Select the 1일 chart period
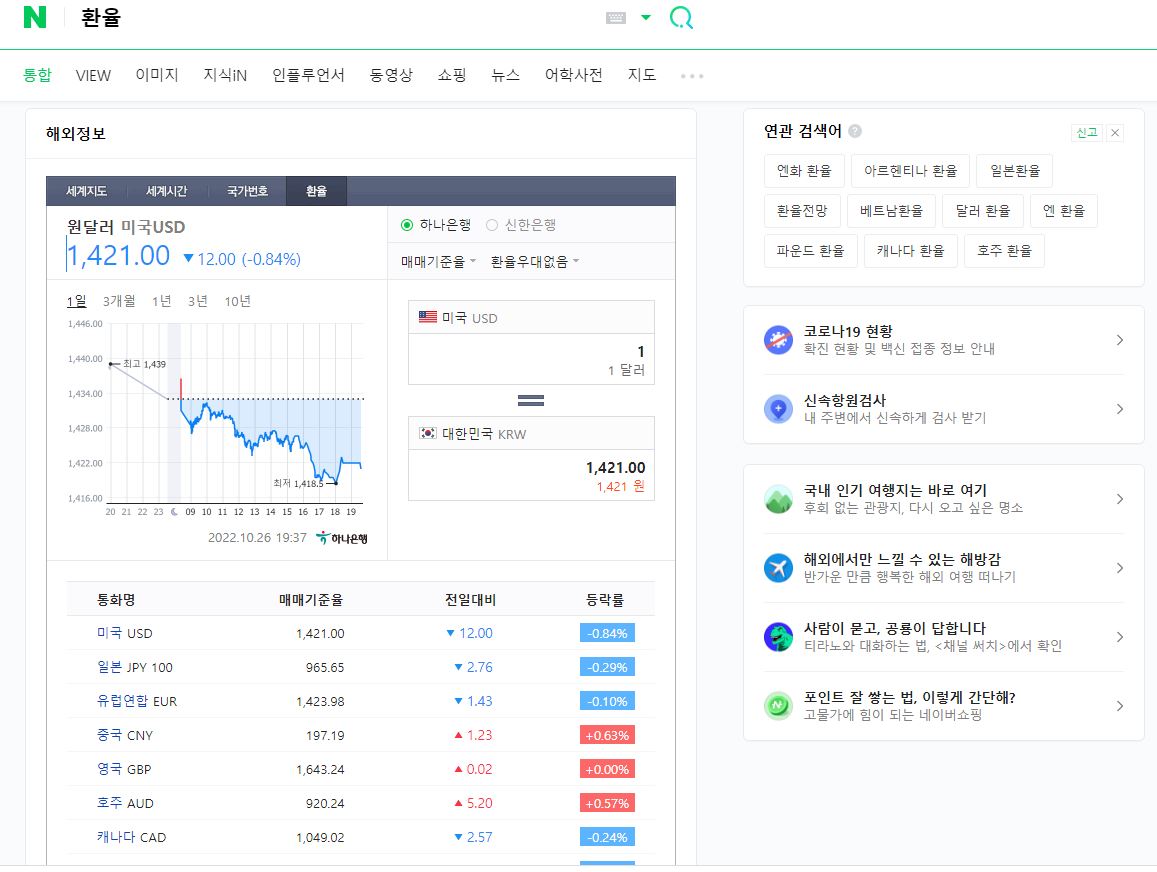The image size is (1157, 872). 77,301
